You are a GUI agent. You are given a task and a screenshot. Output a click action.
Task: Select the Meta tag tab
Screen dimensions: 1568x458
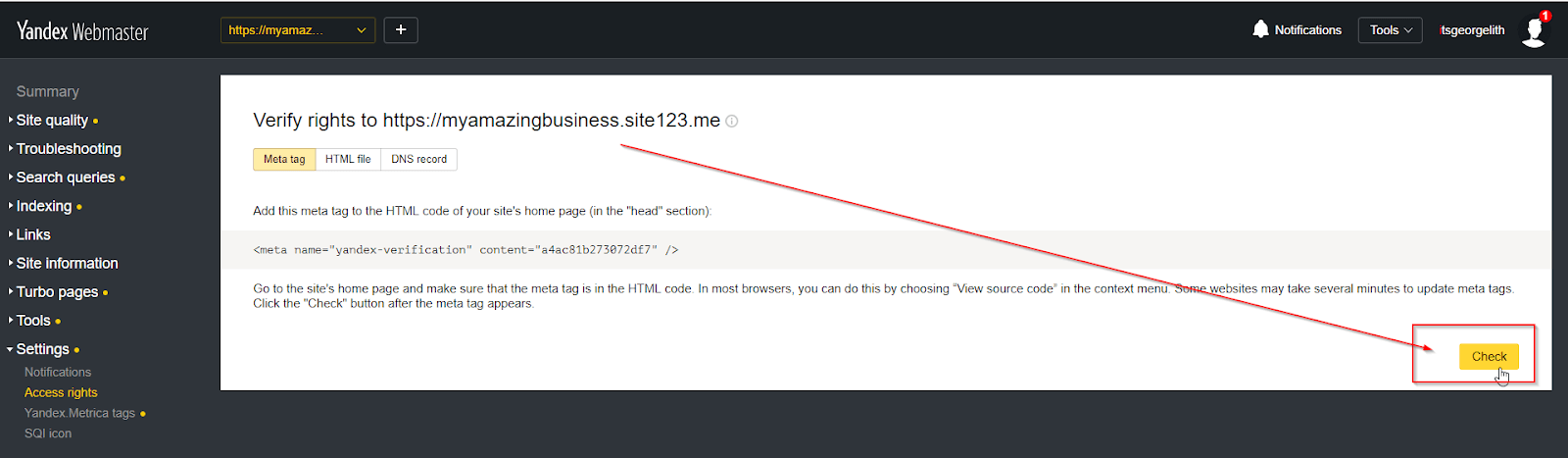tap(284, 159)
